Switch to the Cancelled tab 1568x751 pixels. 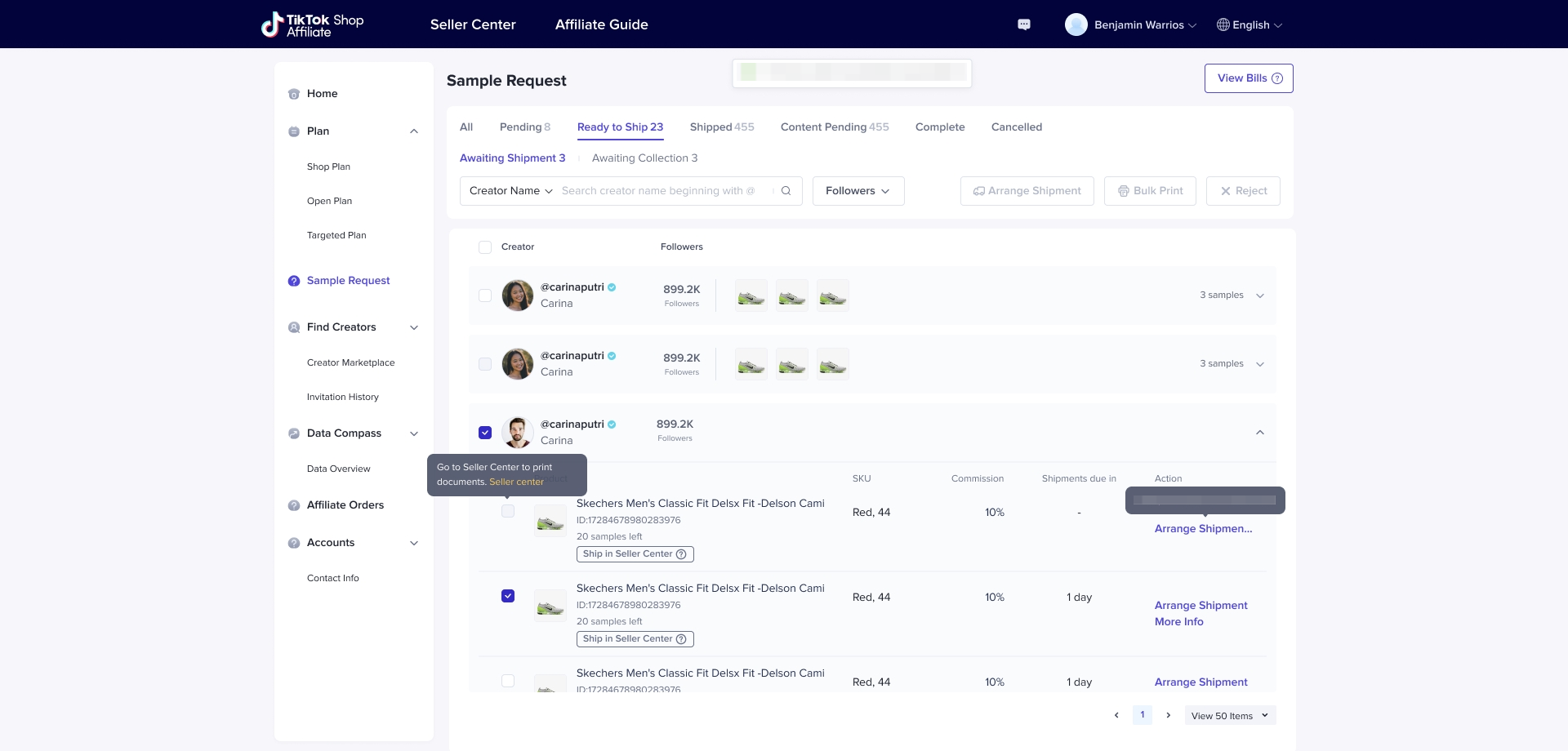pos(1017,127)
